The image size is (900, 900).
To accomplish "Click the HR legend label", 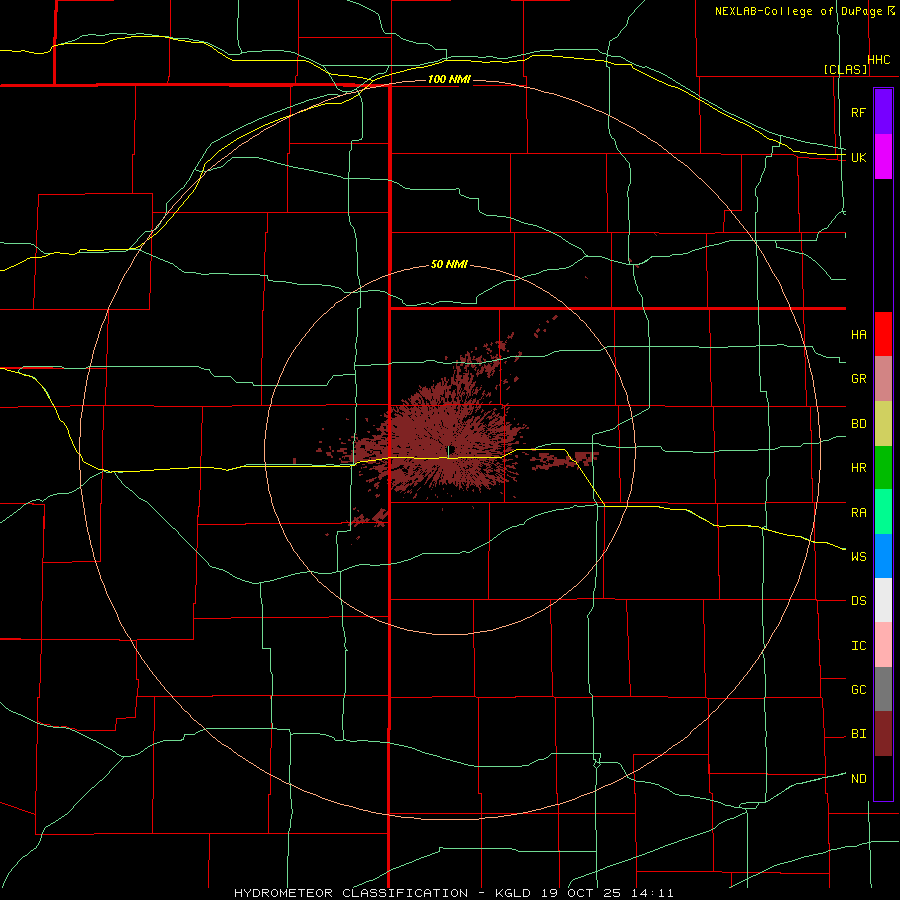I will point(858,468).
